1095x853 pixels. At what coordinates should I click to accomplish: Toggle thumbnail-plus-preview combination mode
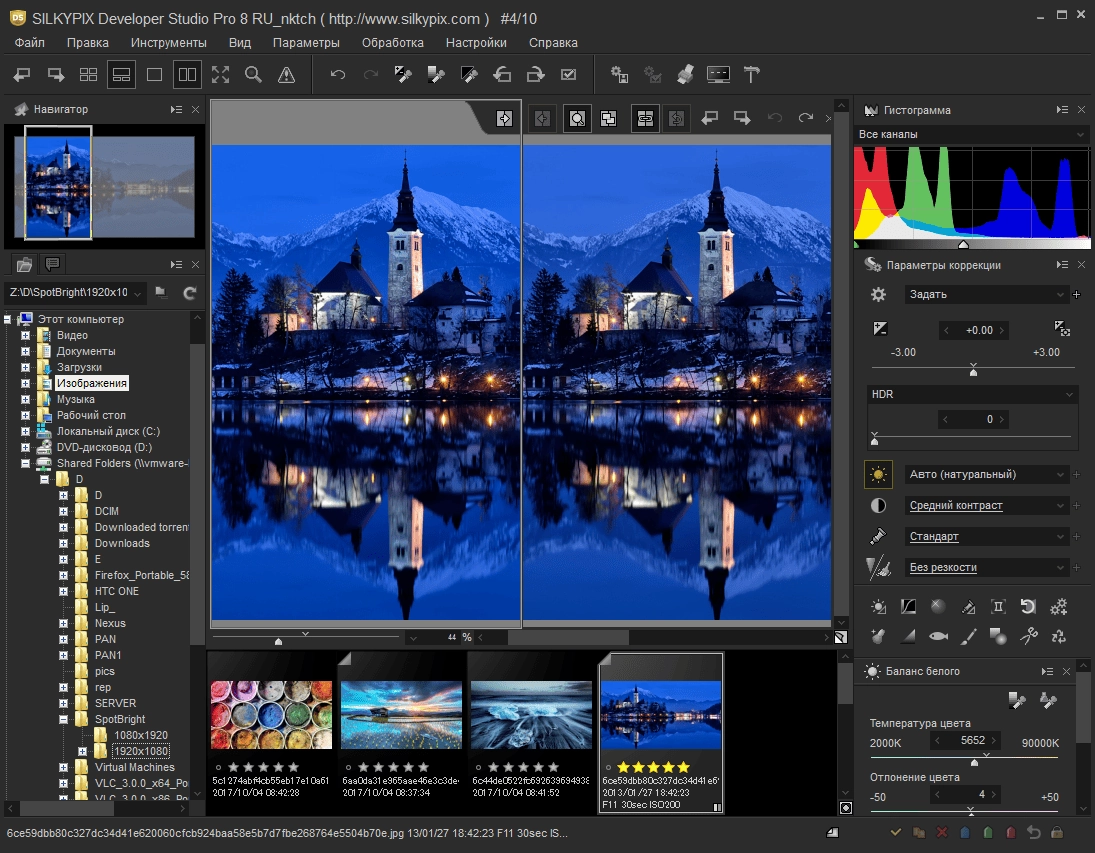[122, 75]
